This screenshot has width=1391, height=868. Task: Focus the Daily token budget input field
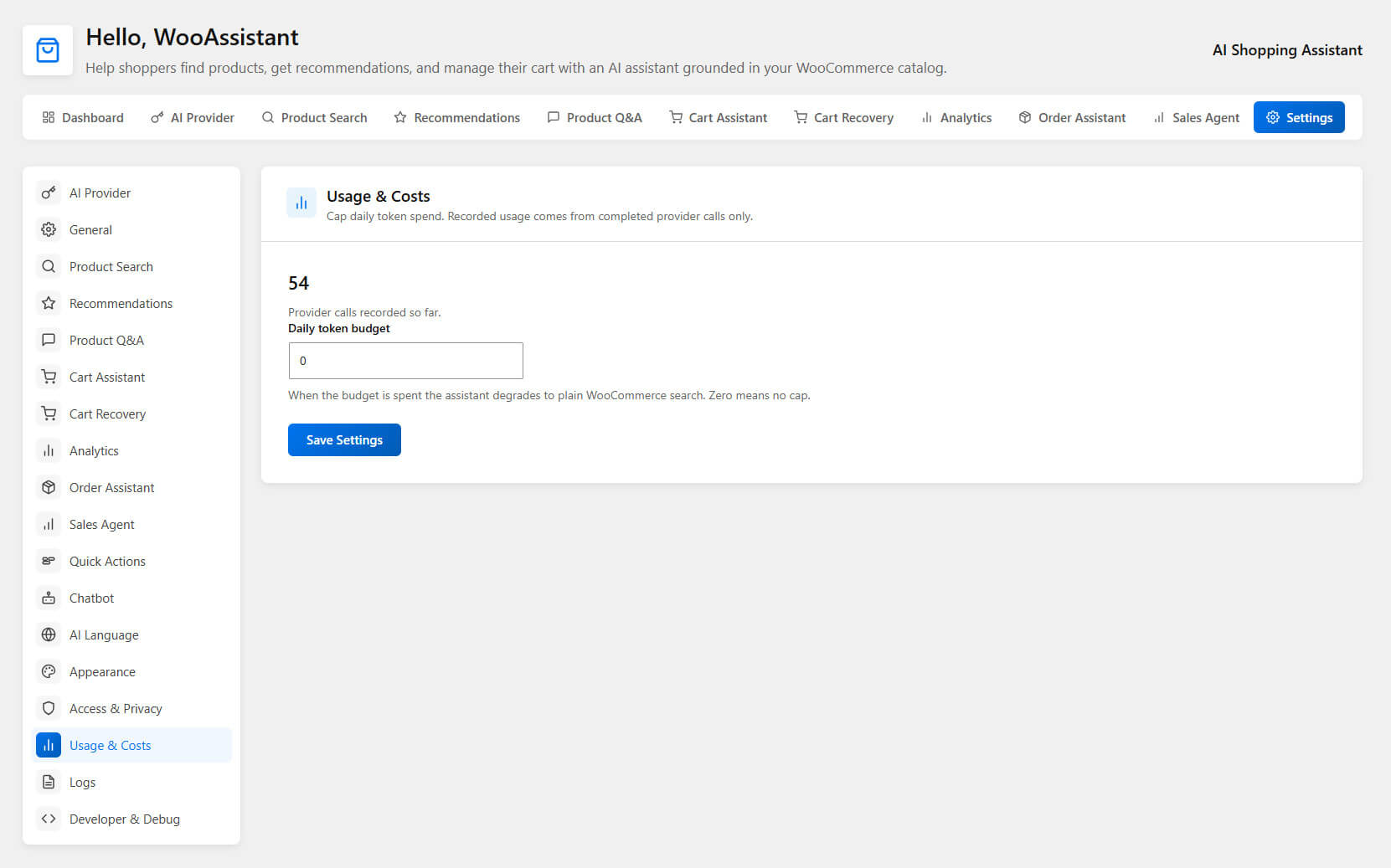coord(405,361)
